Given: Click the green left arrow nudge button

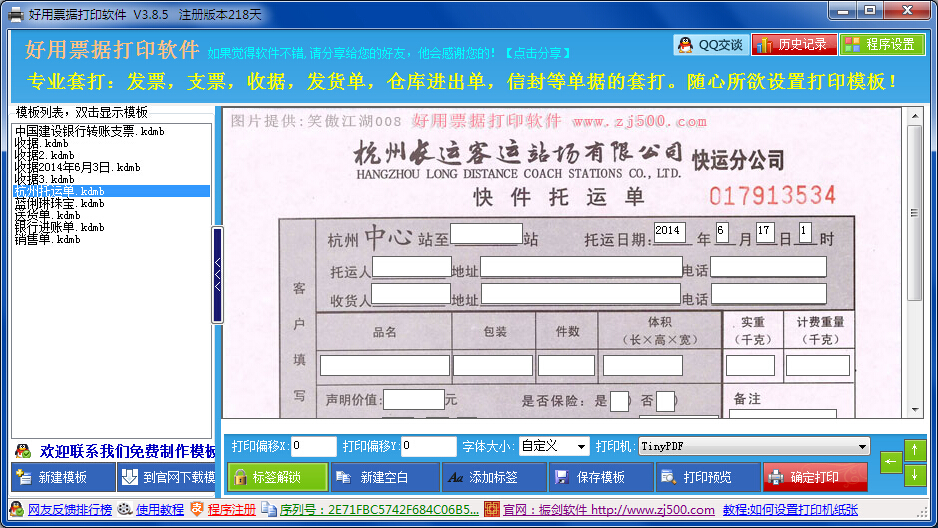Looking at the screenshot, I should [x=891, y=462].
